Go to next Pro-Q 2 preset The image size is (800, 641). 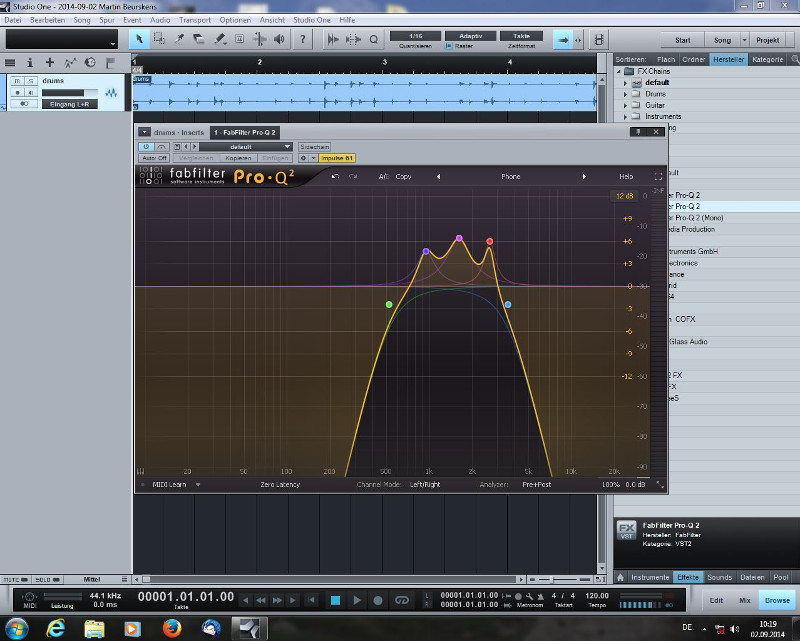(x=584, y=177)
